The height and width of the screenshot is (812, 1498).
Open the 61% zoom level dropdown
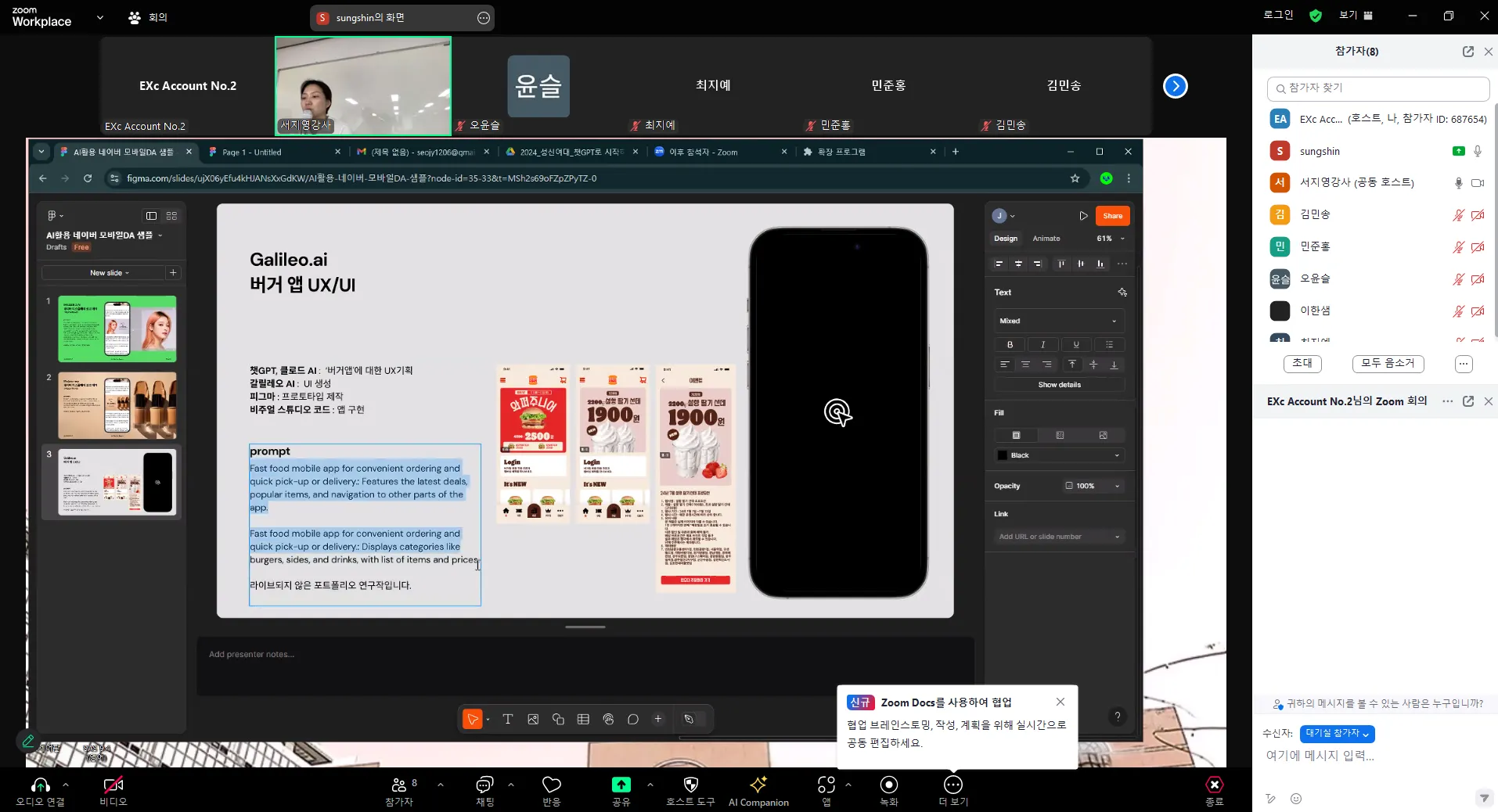(x=1111, y=239)
